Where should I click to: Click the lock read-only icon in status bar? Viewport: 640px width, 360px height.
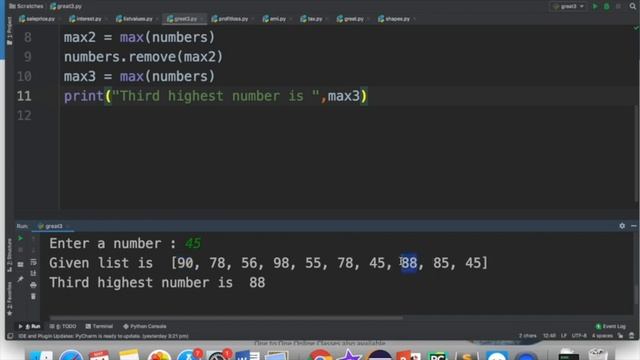tap(620, 336)
